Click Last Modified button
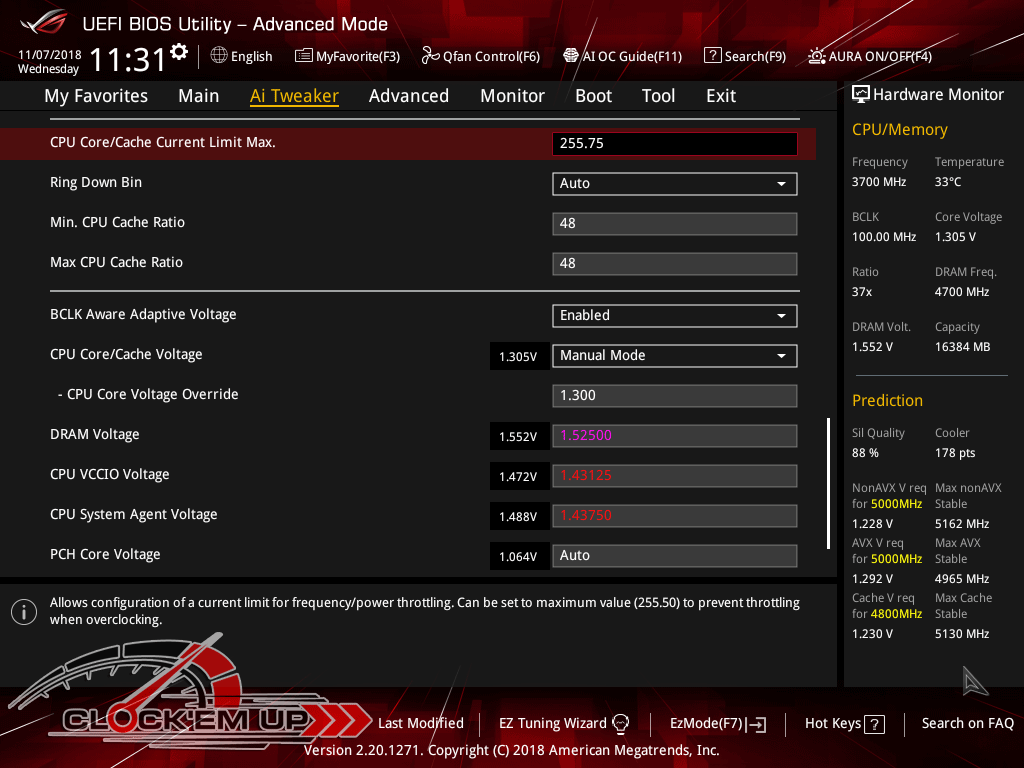 coord(420,723)
